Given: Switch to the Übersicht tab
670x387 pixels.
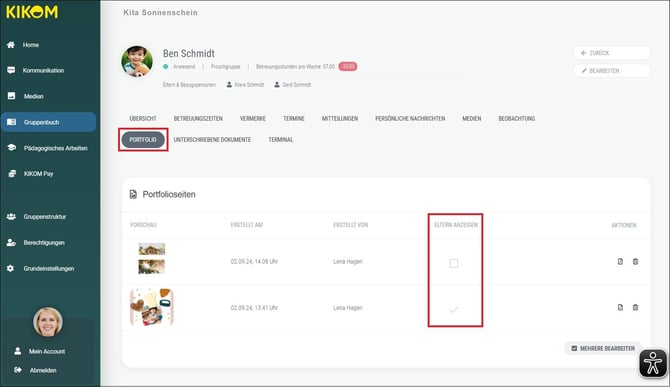Looking at the screenshot, I should (x=143, y=119).
